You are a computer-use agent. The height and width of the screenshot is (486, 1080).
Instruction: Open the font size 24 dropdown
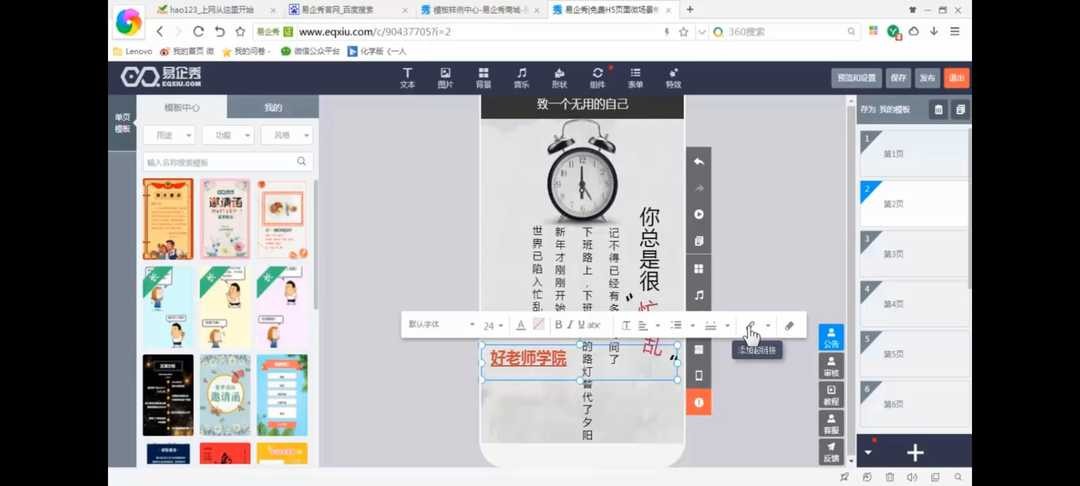494,325
